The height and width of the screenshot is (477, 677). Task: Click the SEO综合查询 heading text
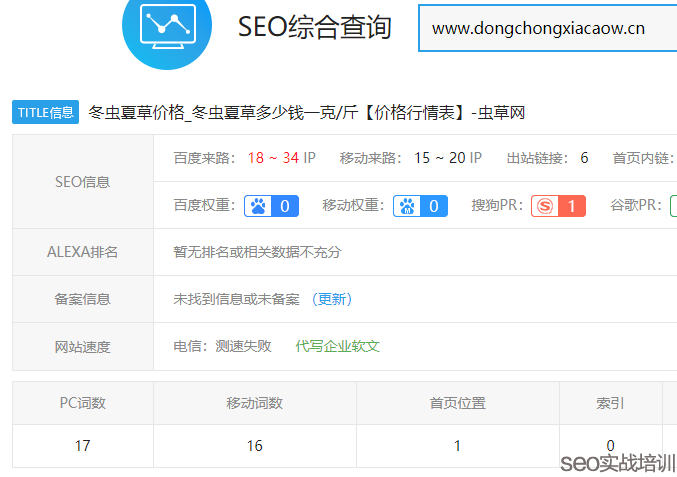coord(314,27)
